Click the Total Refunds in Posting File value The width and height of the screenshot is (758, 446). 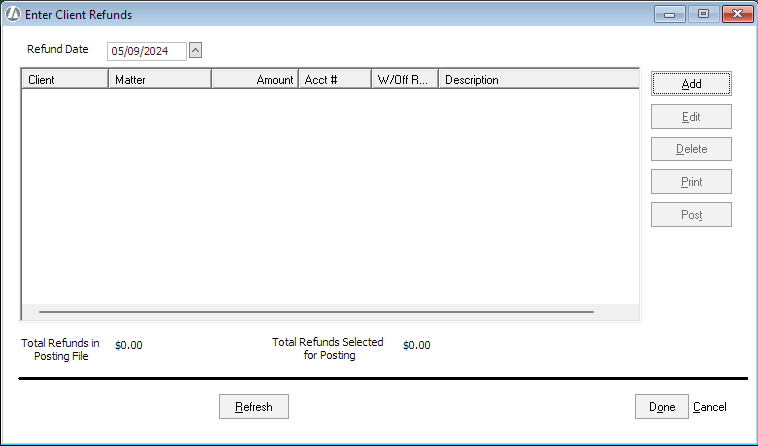[129, 345]
